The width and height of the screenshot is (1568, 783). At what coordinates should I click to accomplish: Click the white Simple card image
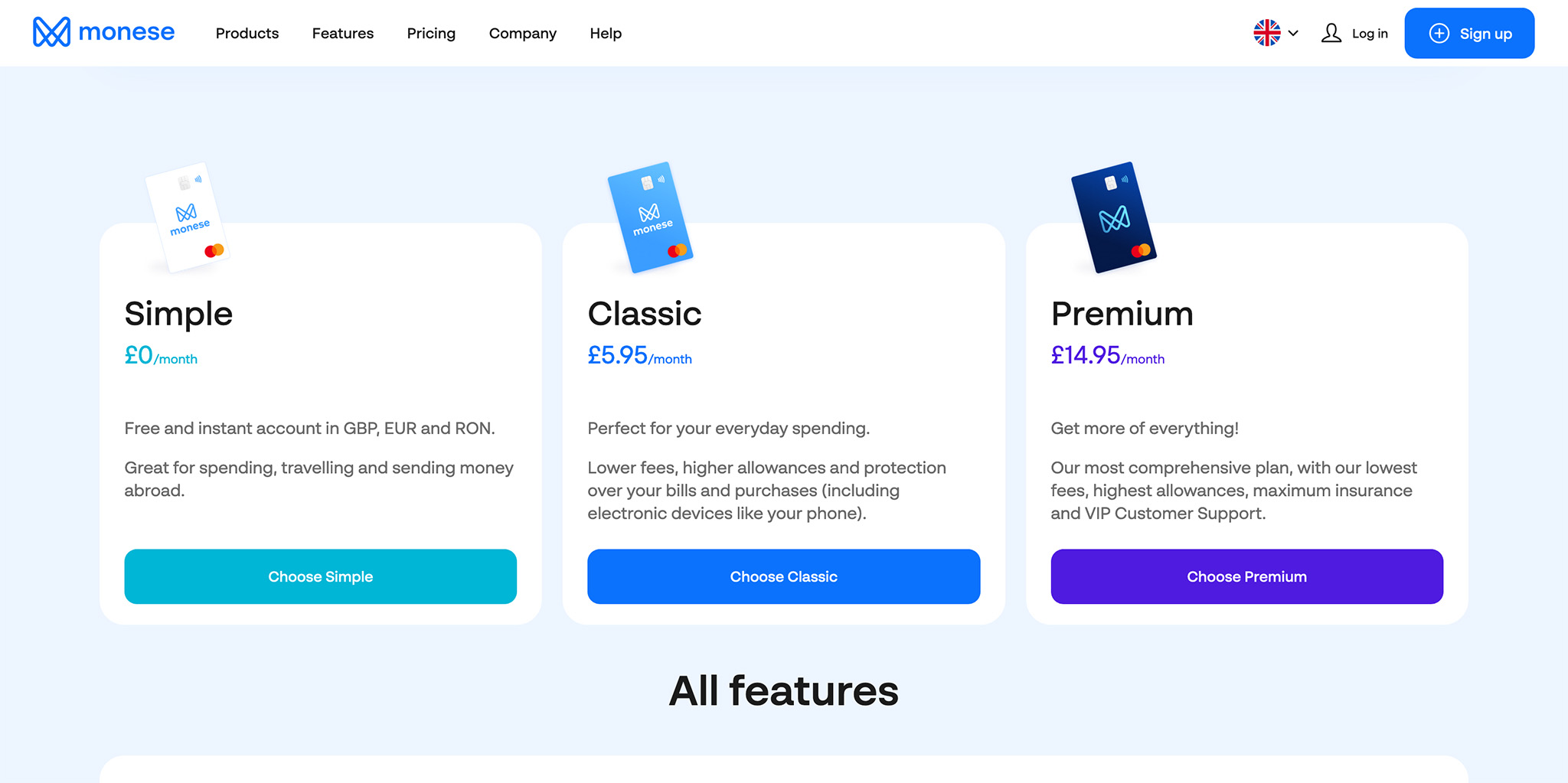click(x=188, y=217)
